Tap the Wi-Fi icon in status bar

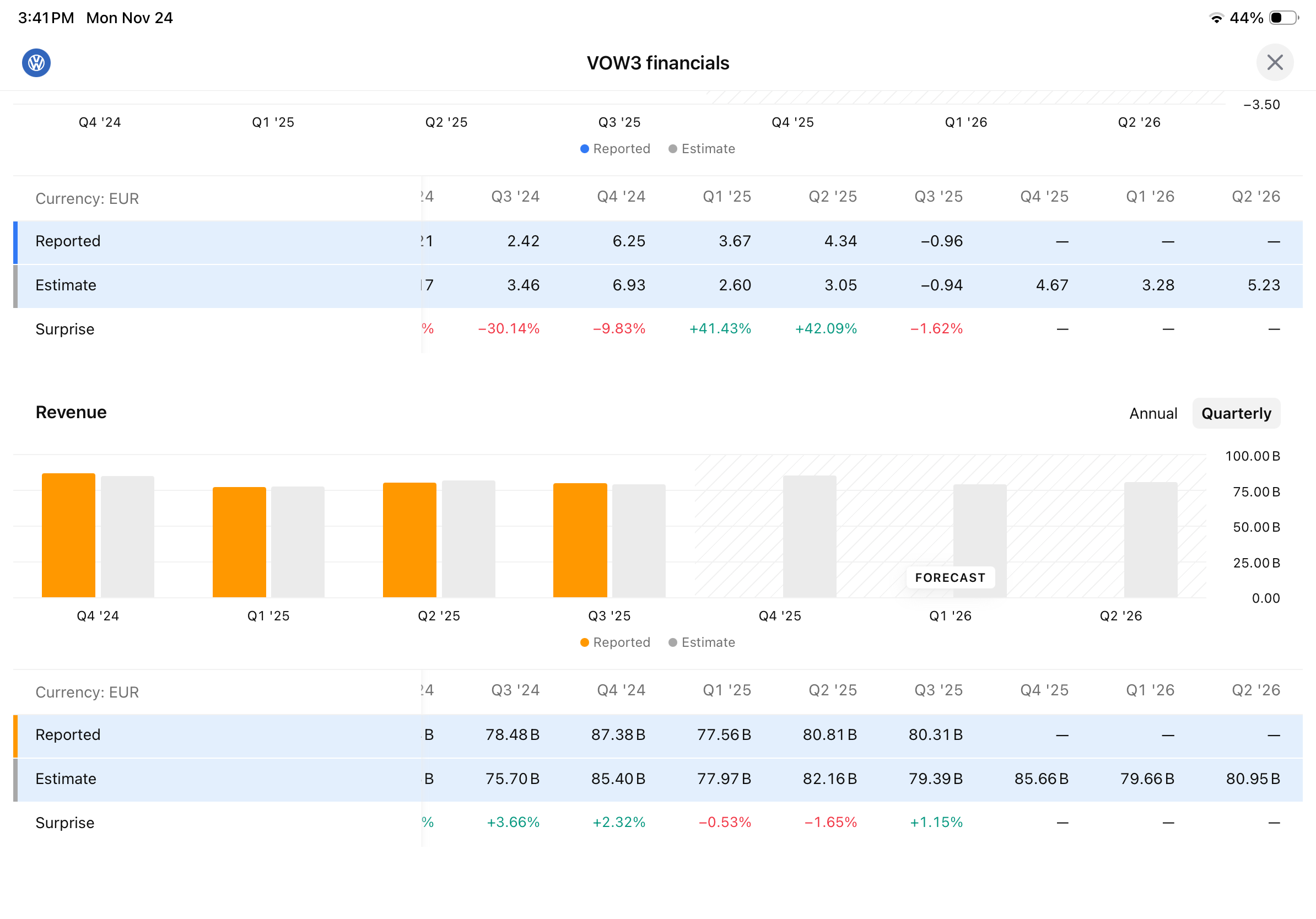tap(1216, 18)
